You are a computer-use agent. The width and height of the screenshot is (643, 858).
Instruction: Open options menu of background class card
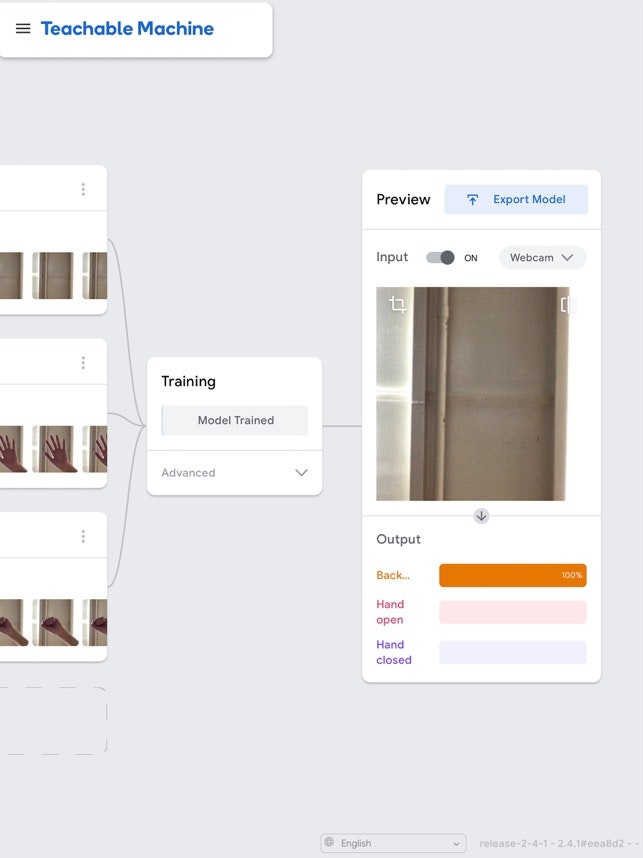pos(83,189)
